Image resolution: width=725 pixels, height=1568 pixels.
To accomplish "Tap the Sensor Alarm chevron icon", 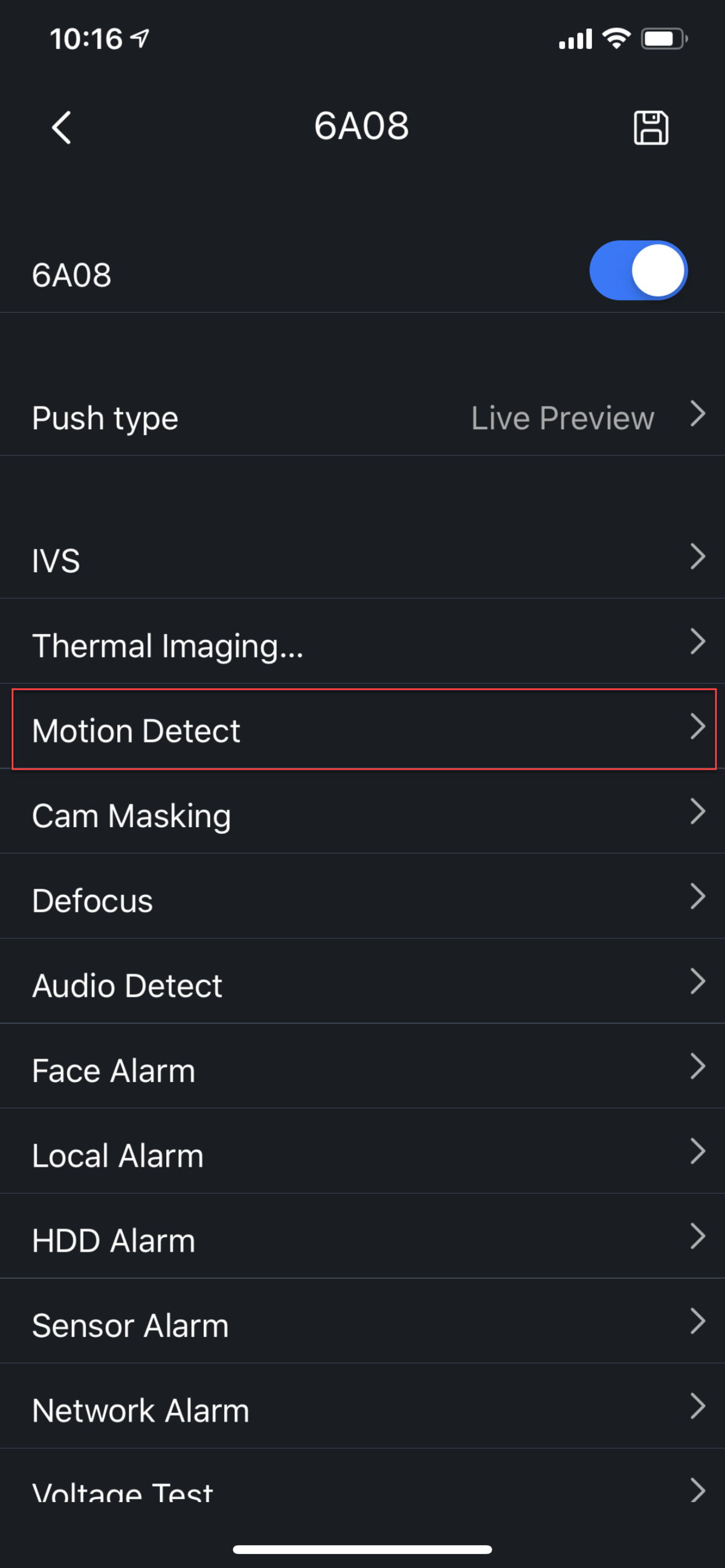I will [x=697, y=1322].
